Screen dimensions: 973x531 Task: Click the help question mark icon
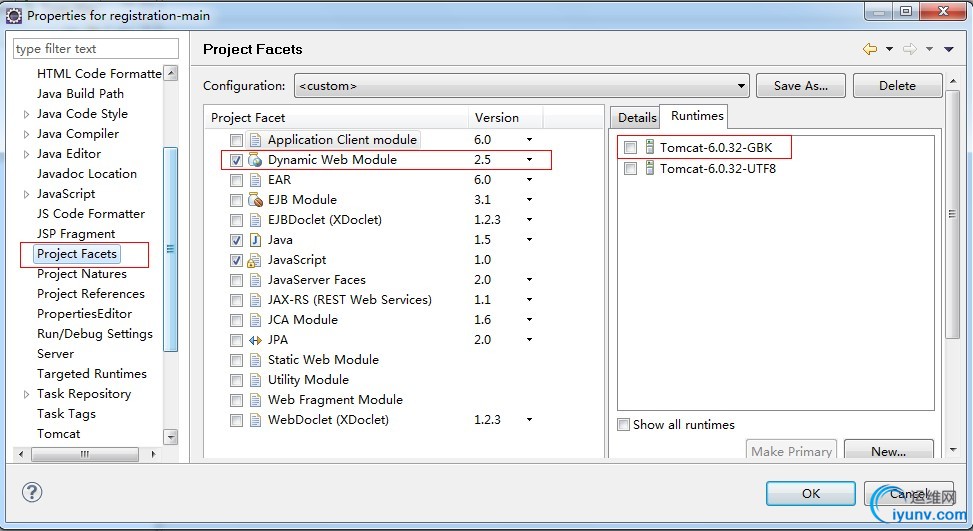pos(31,492)
